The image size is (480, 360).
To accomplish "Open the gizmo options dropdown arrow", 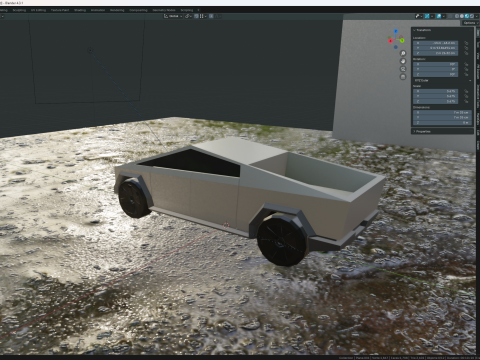I will (432, 16).
